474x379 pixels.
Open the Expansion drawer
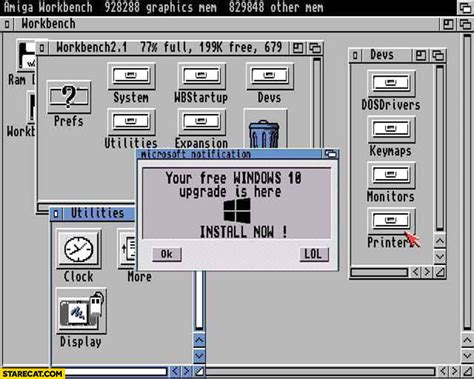click(202, 122)
